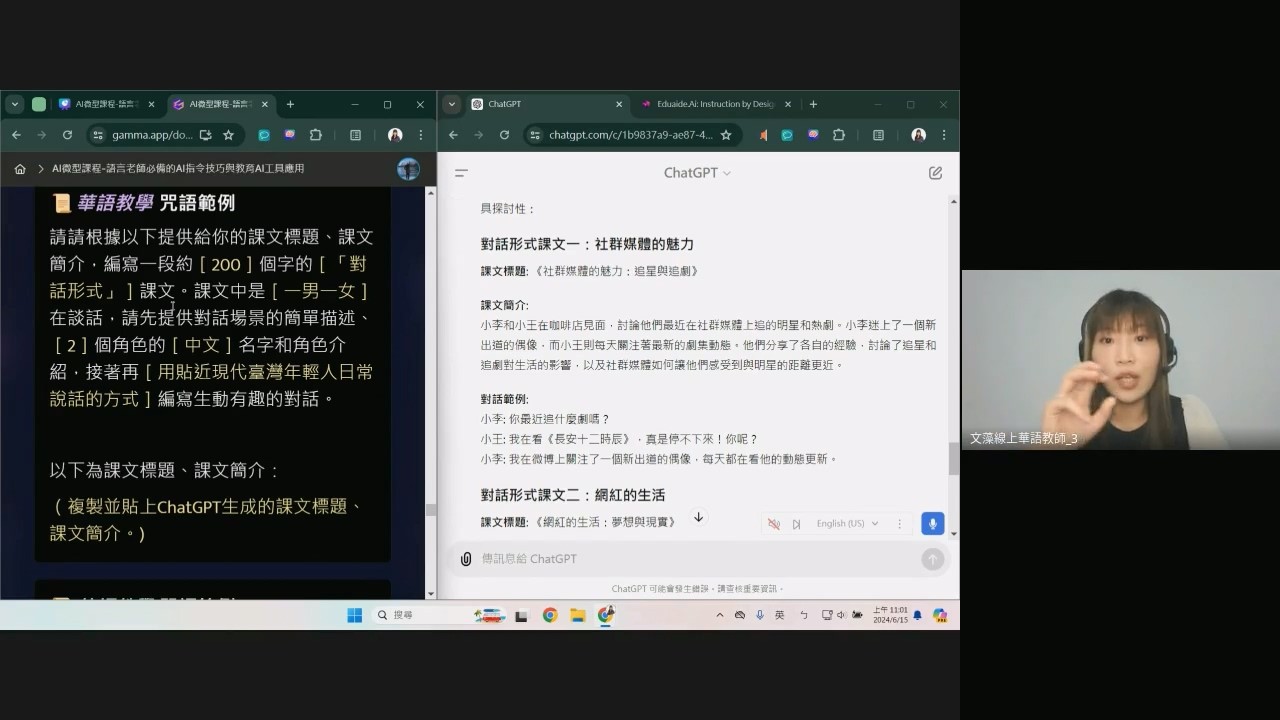Expand the English (US) language dropdown
This screenshot has width=1280, height=720.
pyautogui.click(x=847, y=524)
